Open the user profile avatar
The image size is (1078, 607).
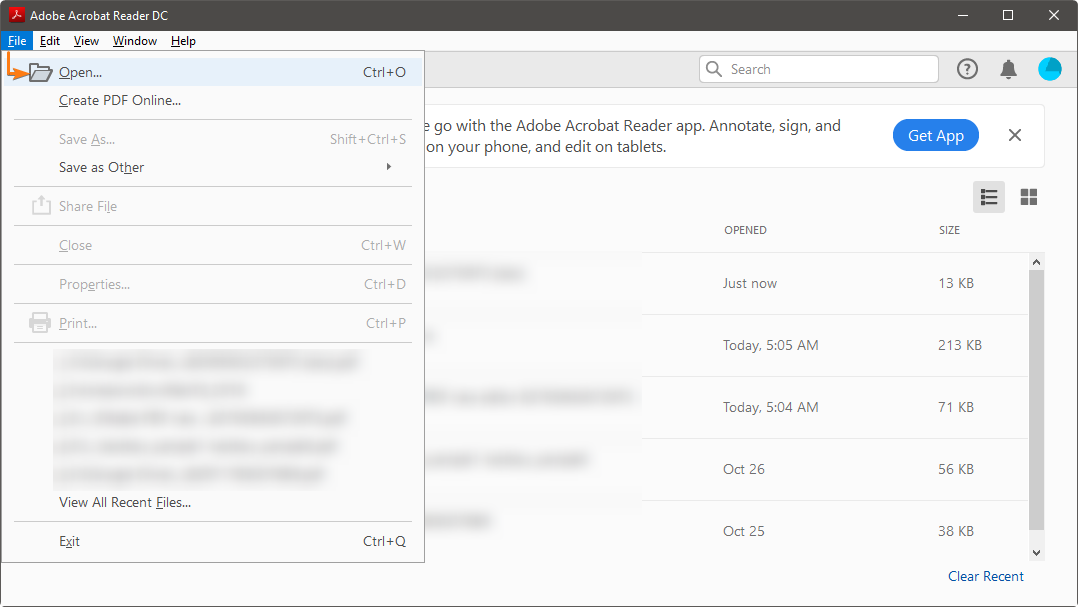click(1049, 69)
